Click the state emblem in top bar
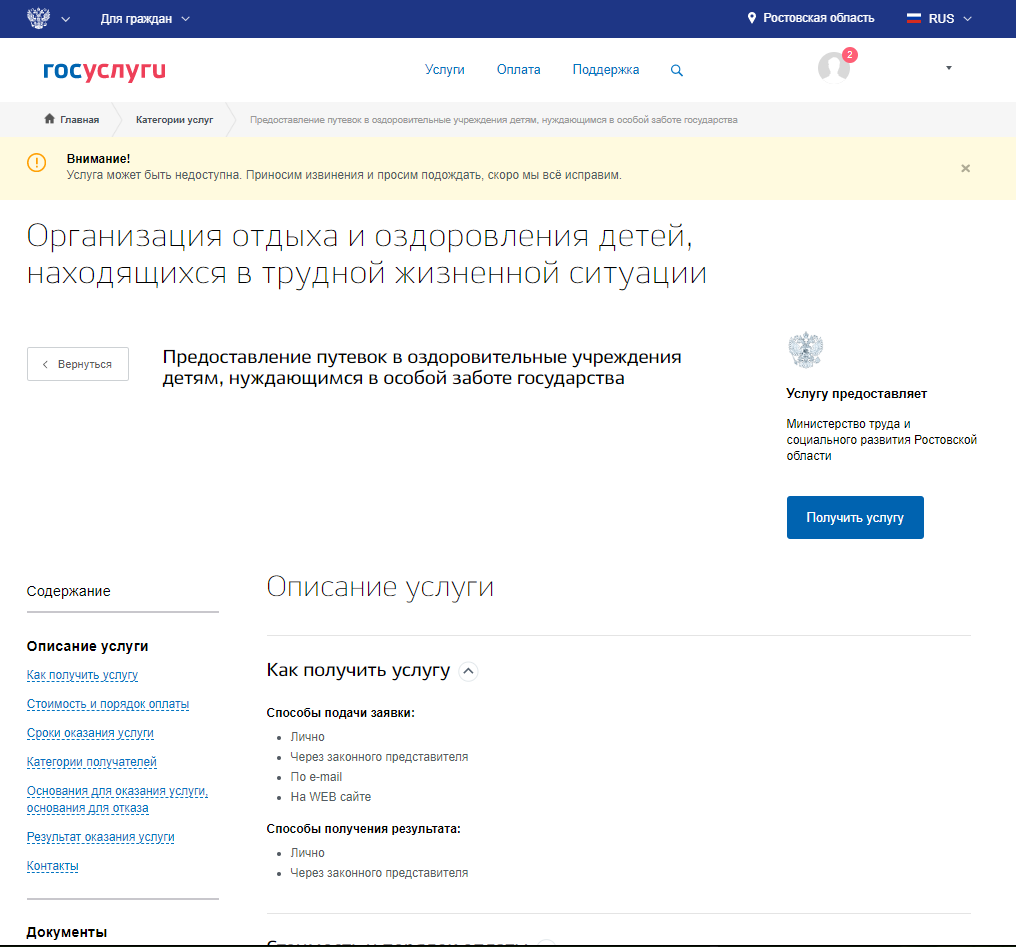Viewport: 1016px width, 947px height. point(37,18)
